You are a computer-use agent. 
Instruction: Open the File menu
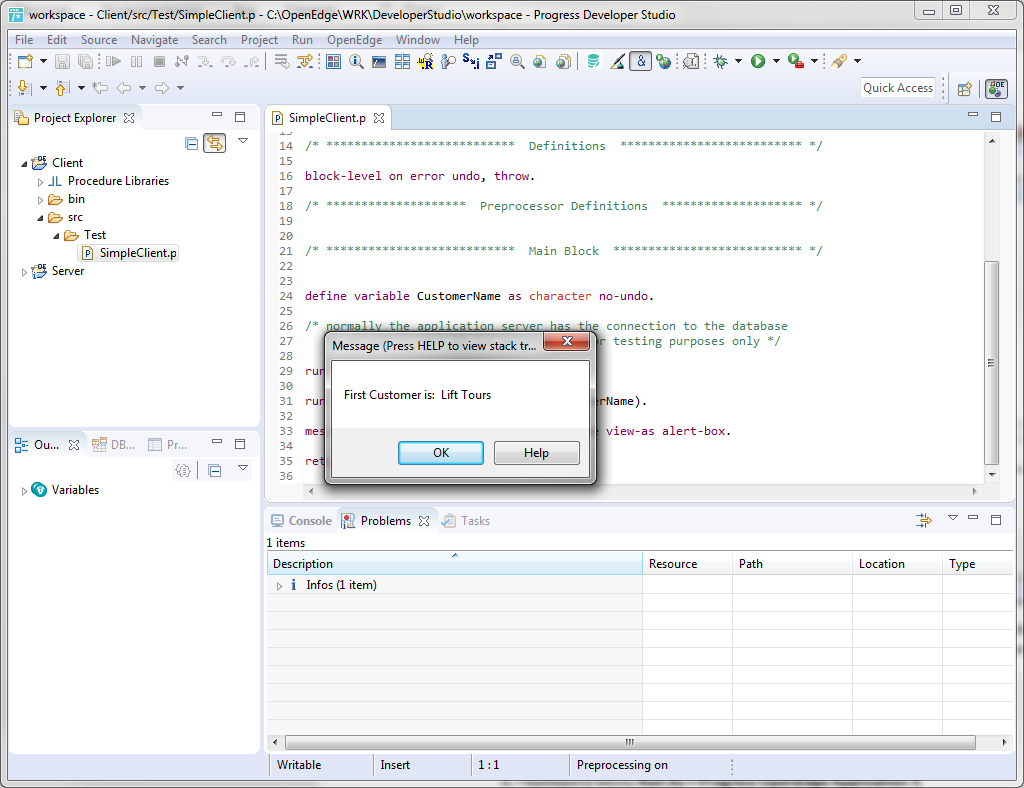tap(24, 40)
